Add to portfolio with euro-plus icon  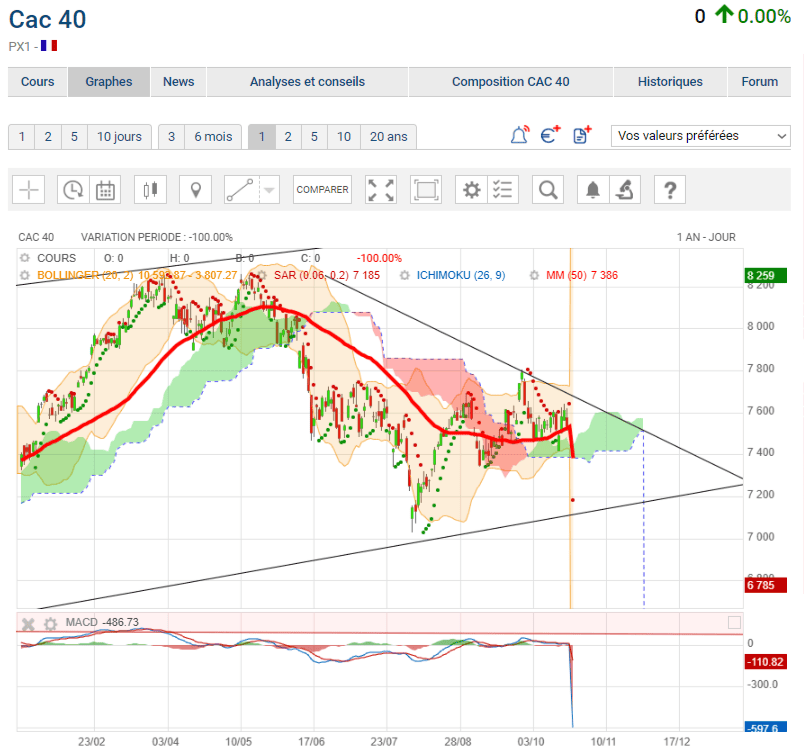(551, 135)
